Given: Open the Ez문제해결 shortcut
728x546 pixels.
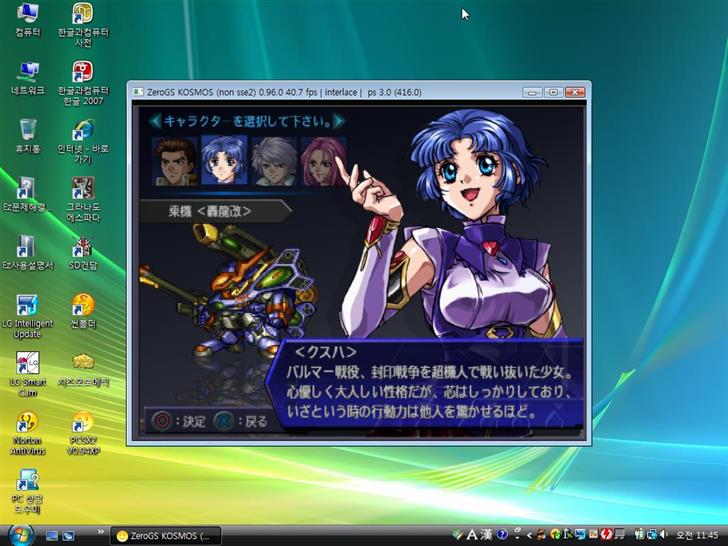Looking at the screenshot, I should pos(26,195).
